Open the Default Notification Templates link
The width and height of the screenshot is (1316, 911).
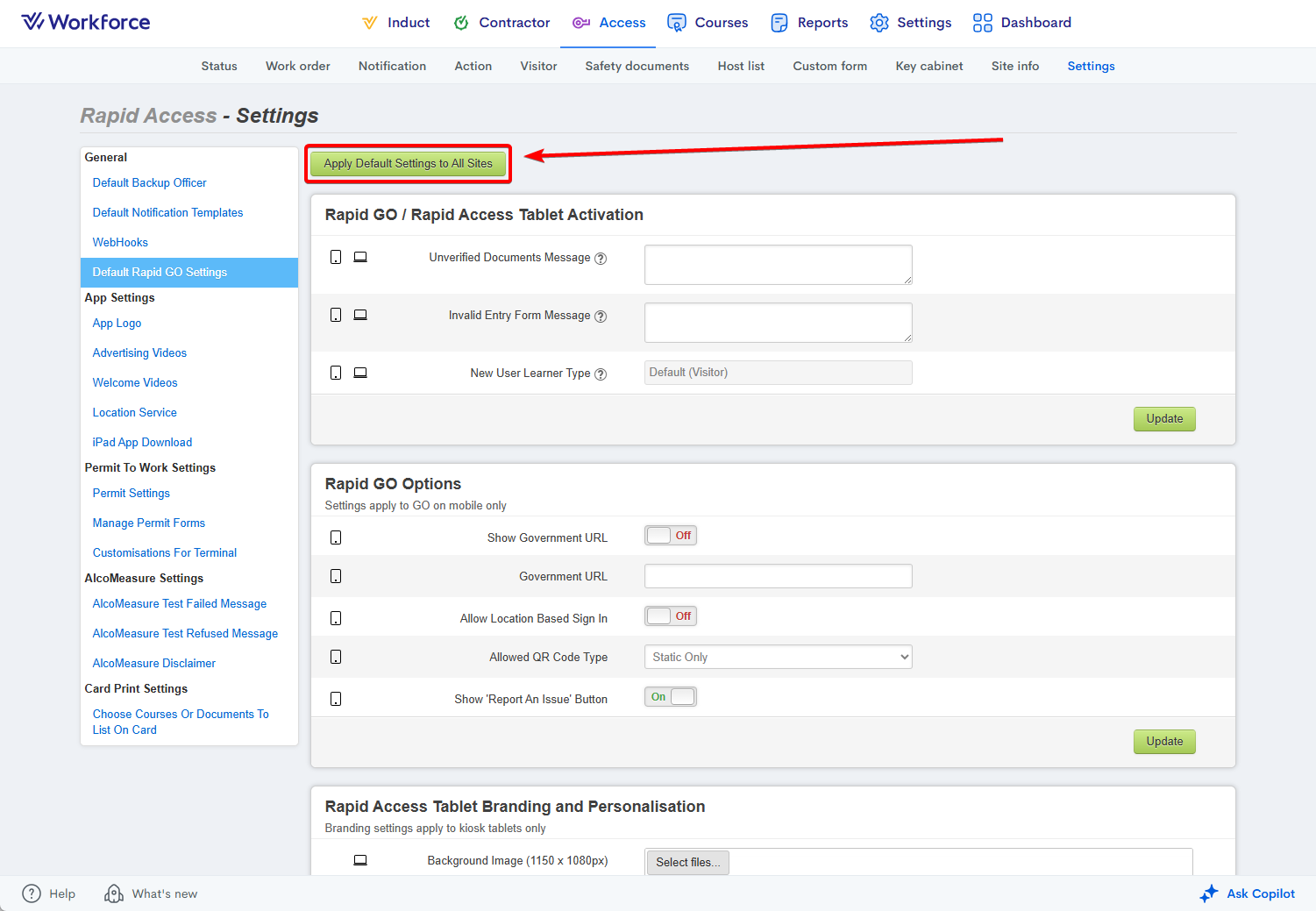[x=167, y=212]
